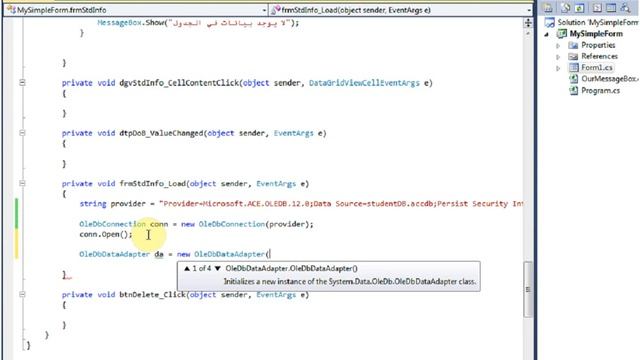The height and width of the screenshot is (360, 640).
Task: Expand the References node arrow
Action: (558, 57)
